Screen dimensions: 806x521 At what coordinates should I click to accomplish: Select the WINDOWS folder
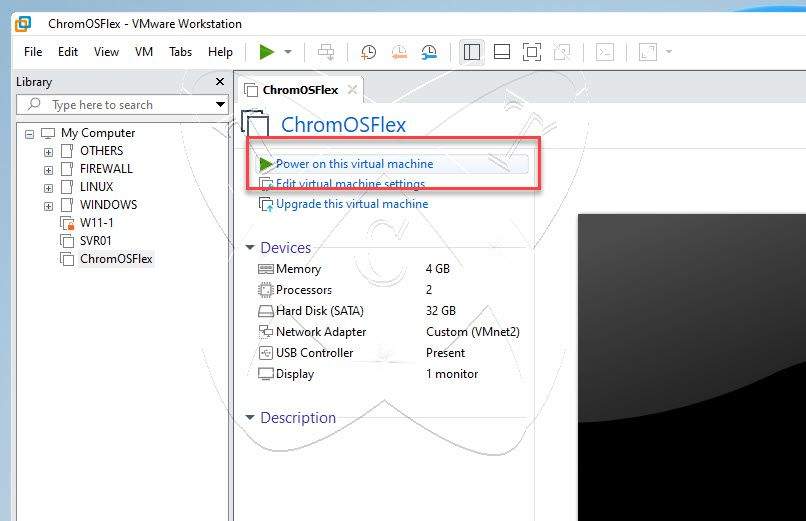[108, 205]
